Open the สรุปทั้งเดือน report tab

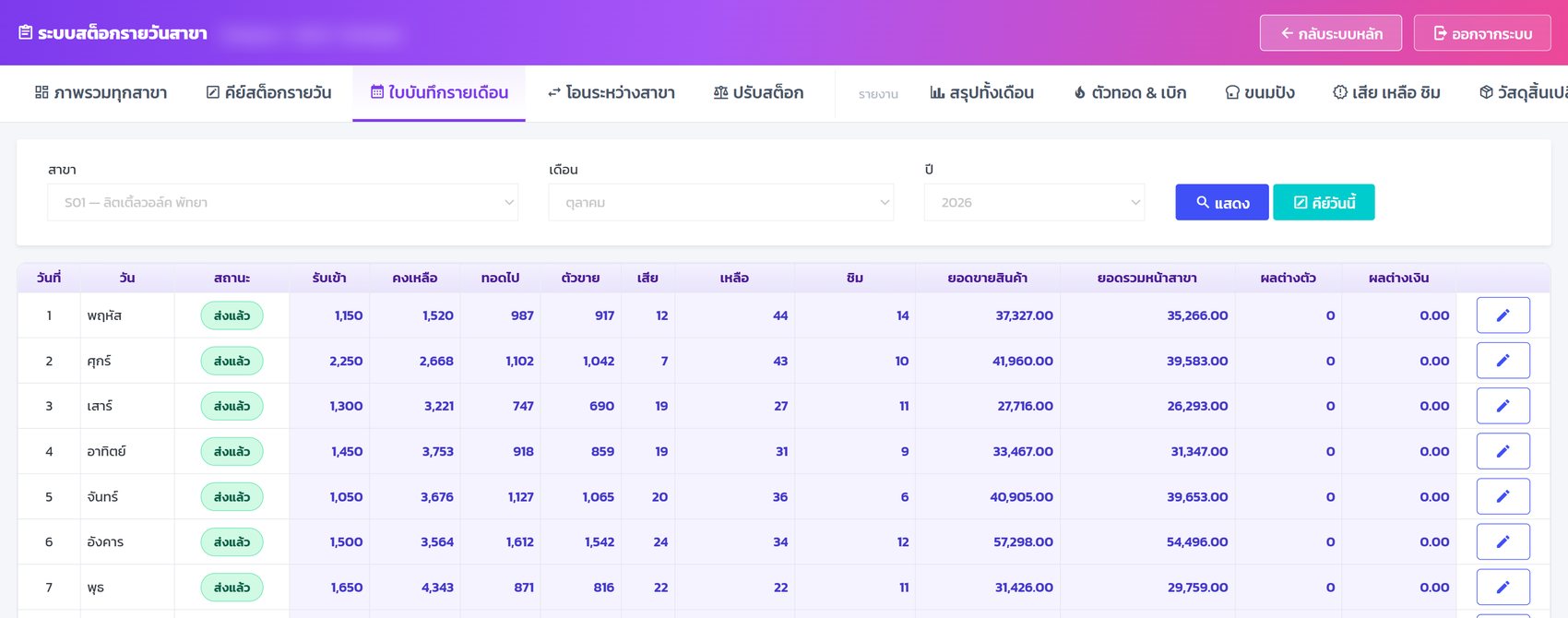pyautogui.click(x=981, y=93)
